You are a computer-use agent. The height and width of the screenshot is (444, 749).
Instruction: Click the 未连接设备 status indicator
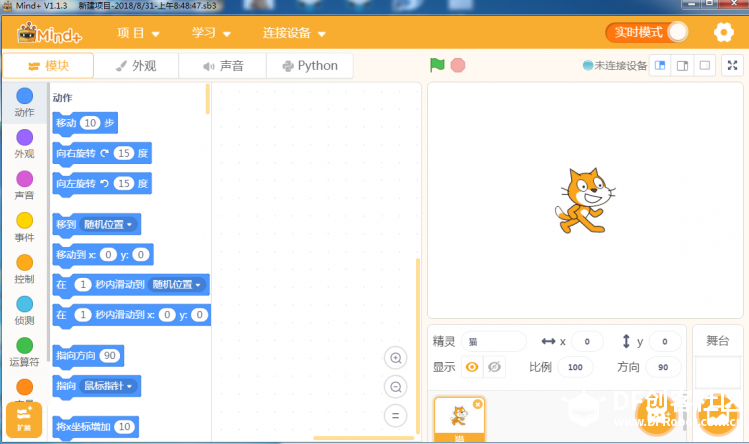615,65
